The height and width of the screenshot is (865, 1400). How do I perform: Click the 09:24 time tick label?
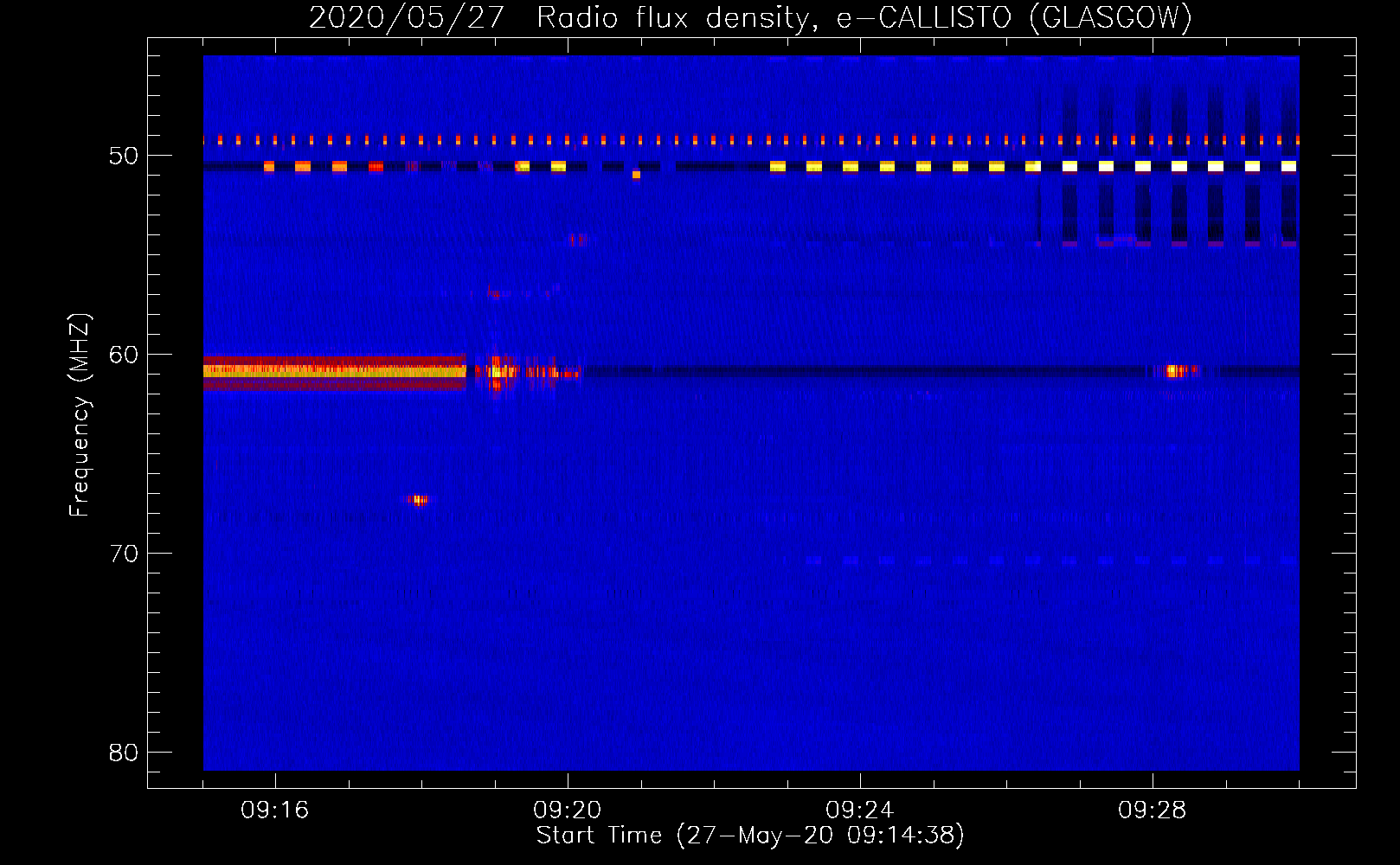point(860,811)
